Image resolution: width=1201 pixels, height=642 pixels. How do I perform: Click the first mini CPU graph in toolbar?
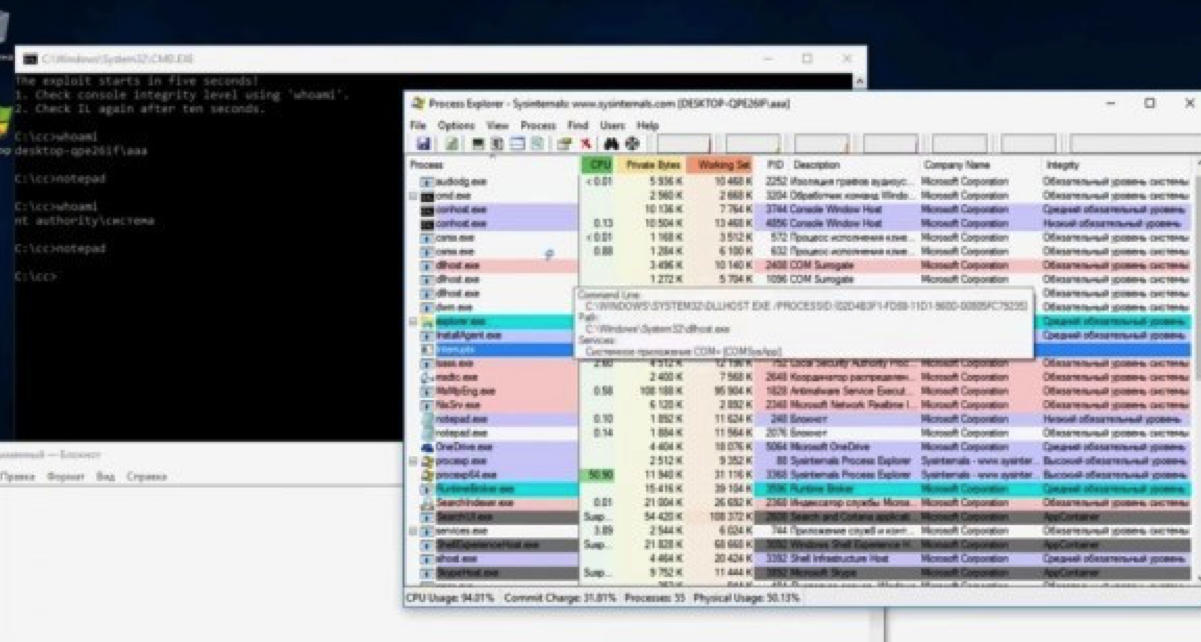(x=684, y=144)
